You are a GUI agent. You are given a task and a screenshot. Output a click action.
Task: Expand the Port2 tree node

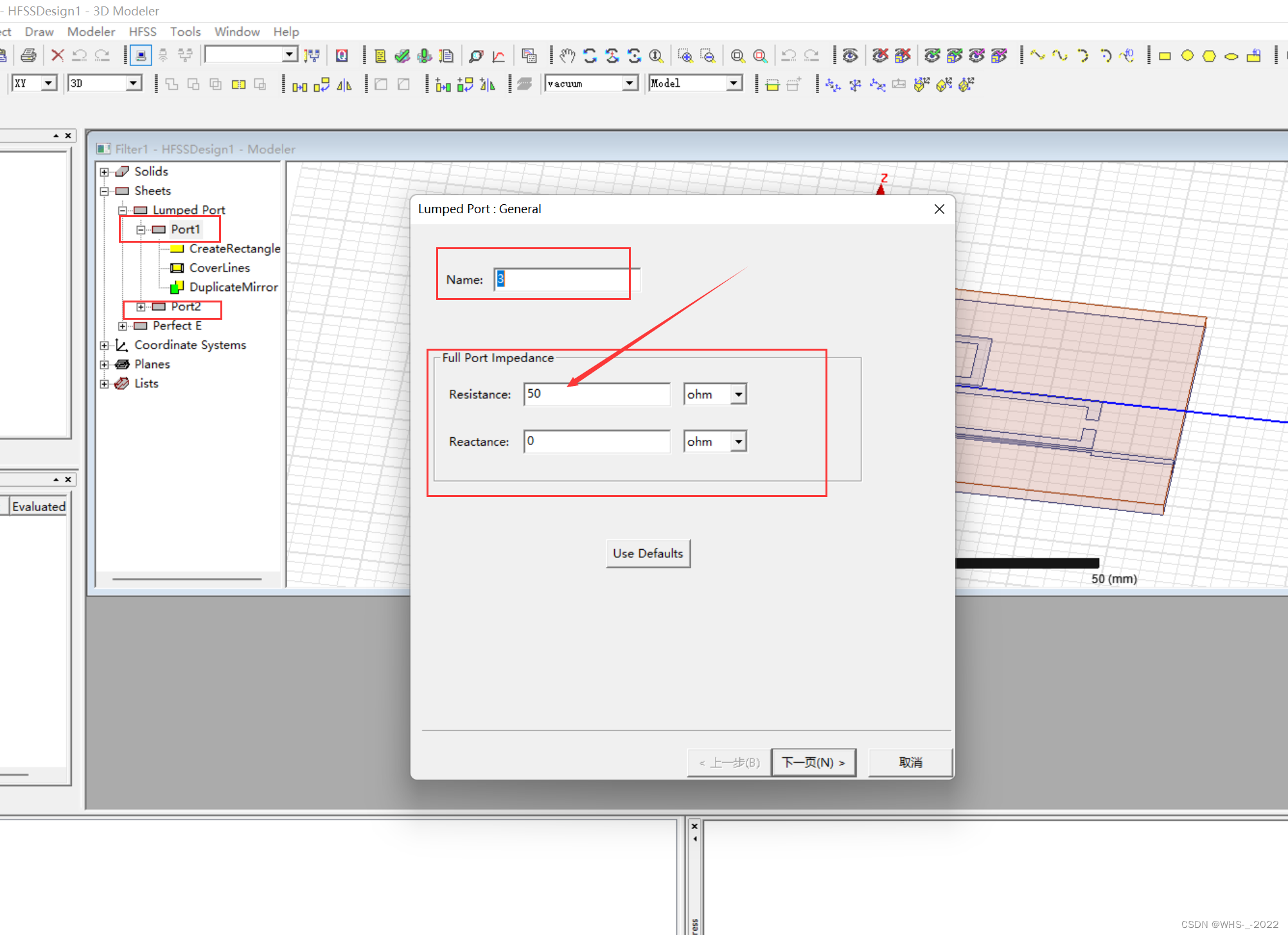click(x=141, y=307)
